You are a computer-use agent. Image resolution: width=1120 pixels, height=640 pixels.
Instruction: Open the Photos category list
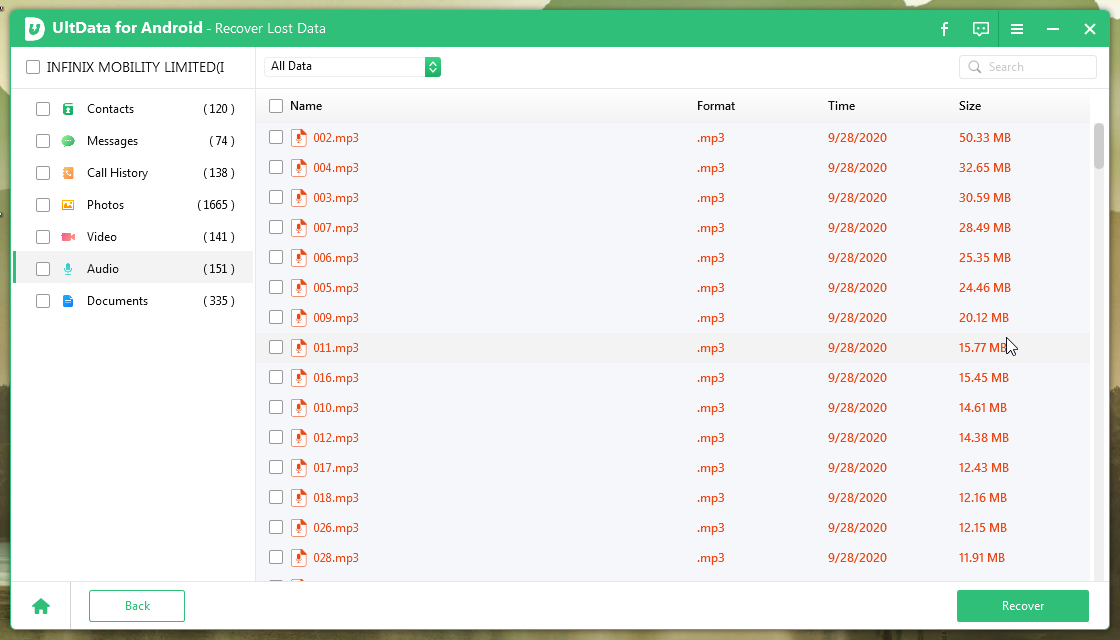pyautogui.click(x=134, y=205)
